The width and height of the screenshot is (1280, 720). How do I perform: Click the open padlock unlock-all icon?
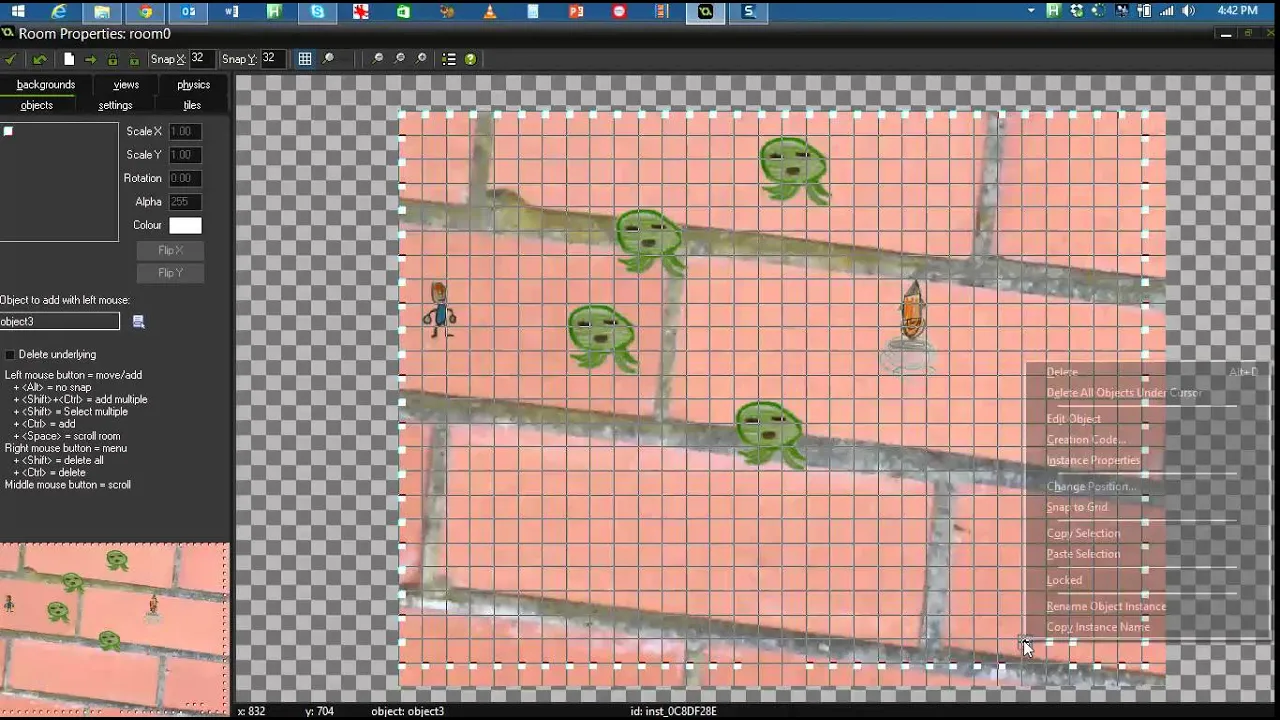[134, 59]
